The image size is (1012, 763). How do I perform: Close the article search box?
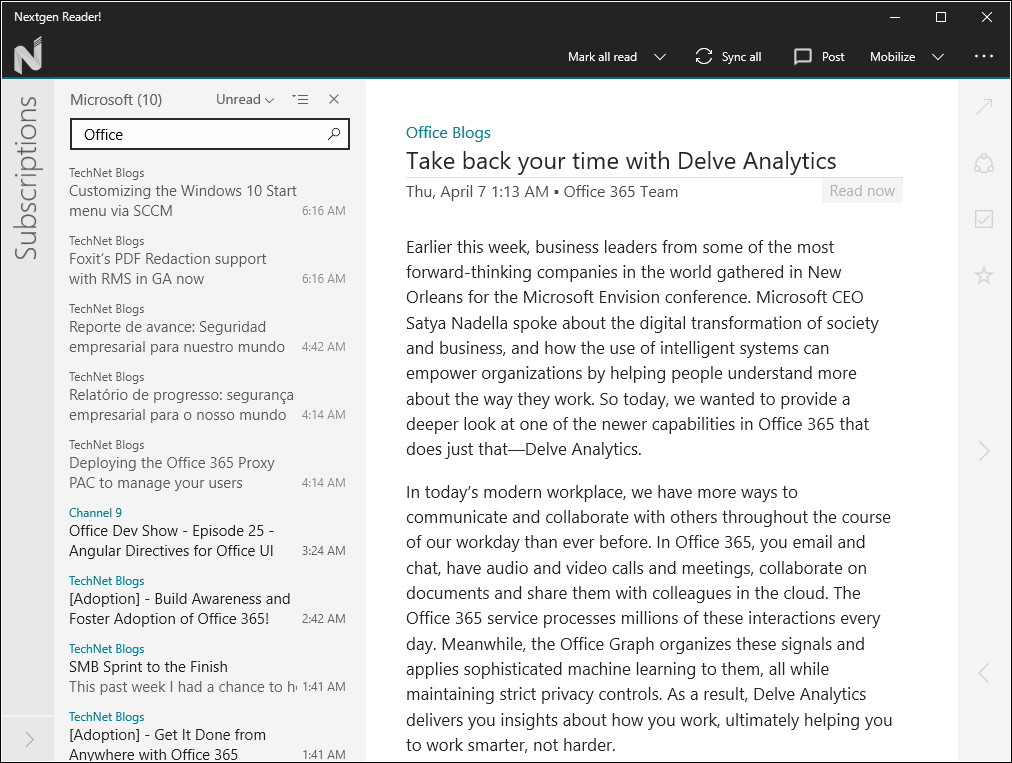point(334,99)
